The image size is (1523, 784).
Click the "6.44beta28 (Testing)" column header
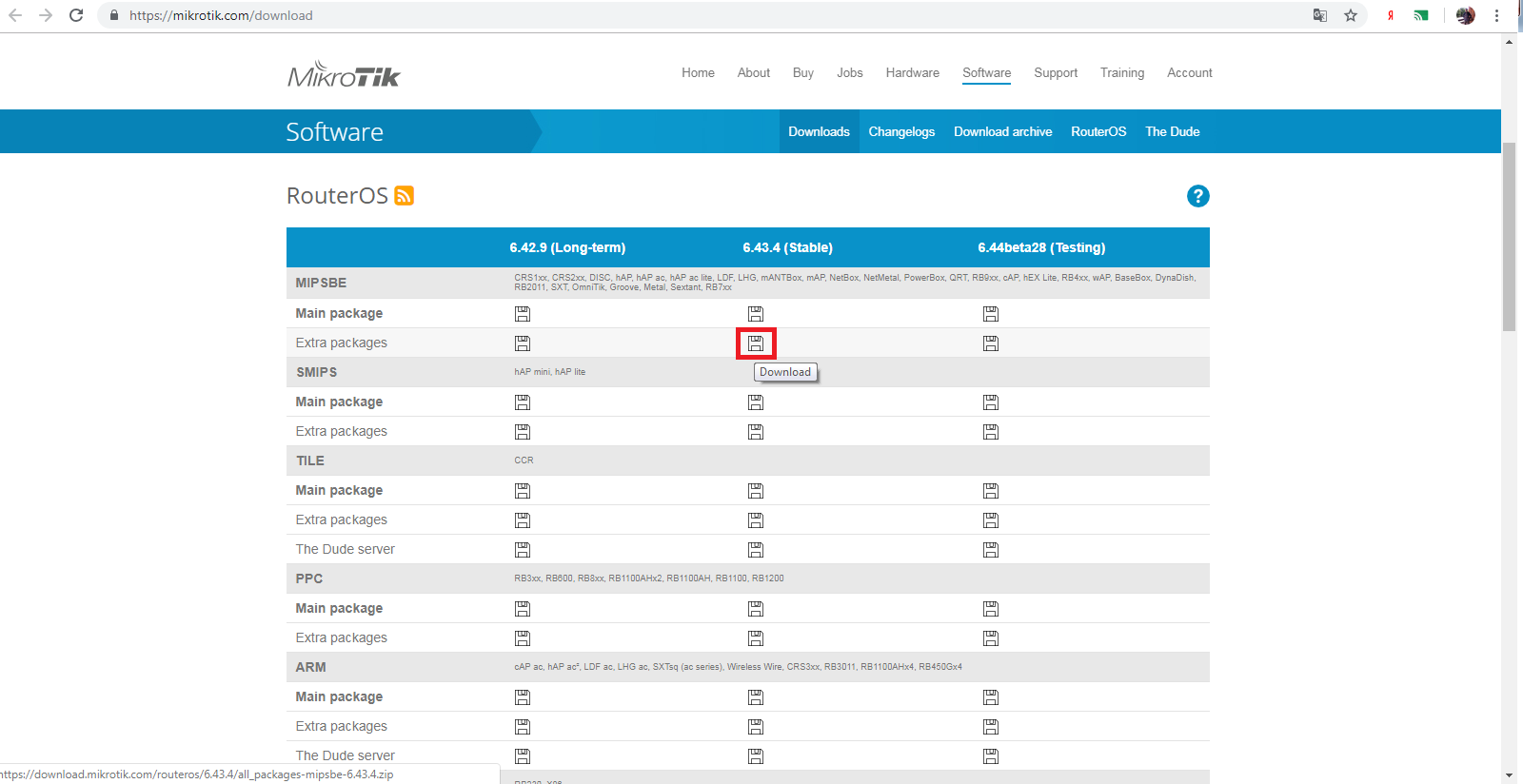pos(1041,247)
